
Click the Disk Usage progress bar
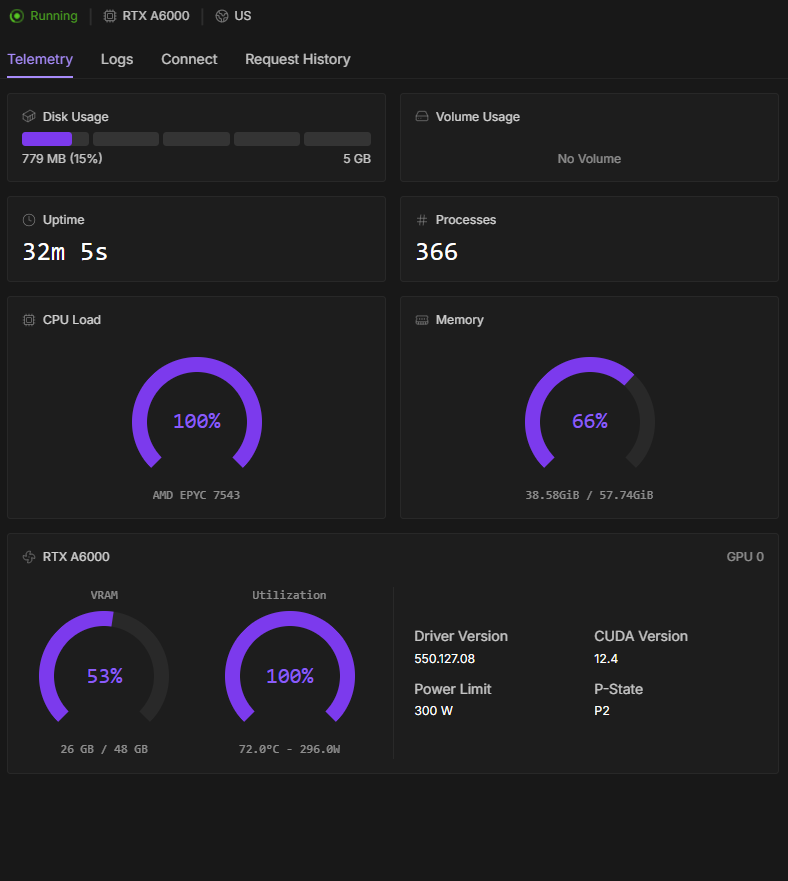196,139
